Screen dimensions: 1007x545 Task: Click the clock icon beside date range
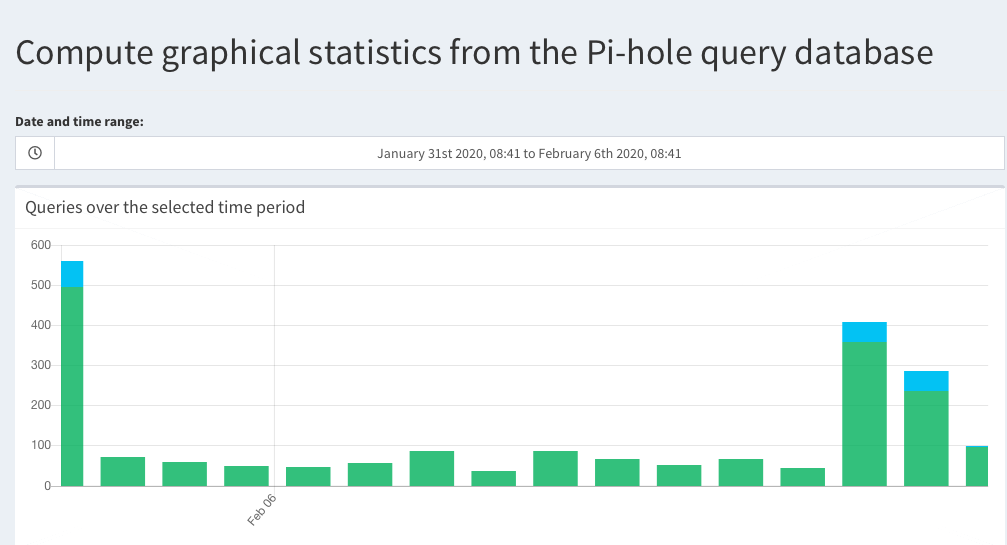35,153
